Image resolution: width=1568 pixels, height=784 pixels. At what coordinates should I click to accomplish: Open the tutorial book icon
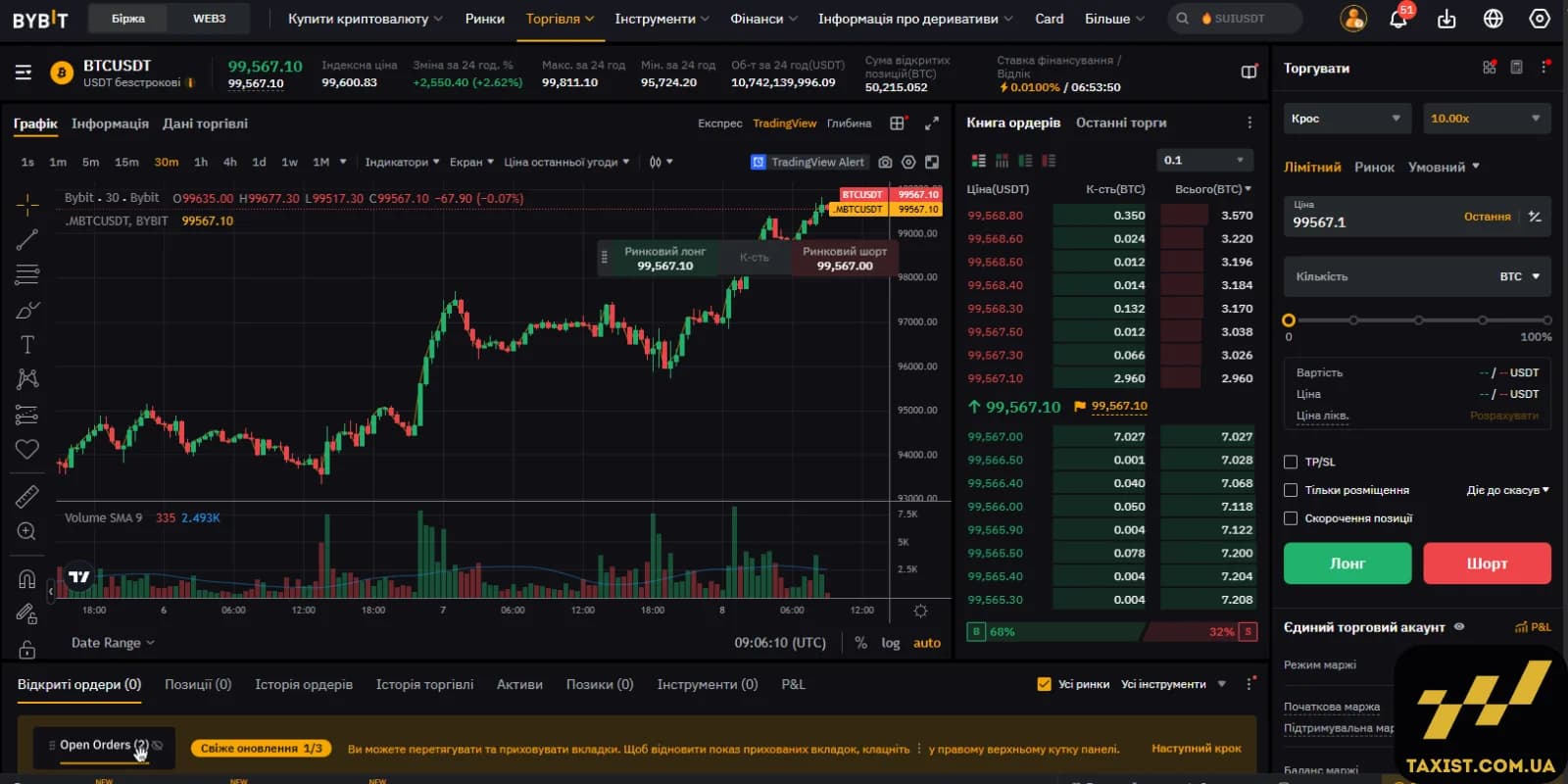click(x=1249, y=72)
